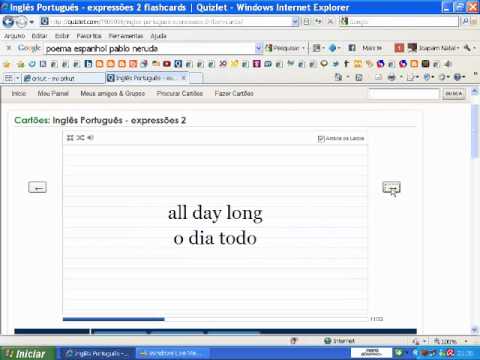
Task: Open the IE Help question-mark icon
Action: click(x=457, y=77)
